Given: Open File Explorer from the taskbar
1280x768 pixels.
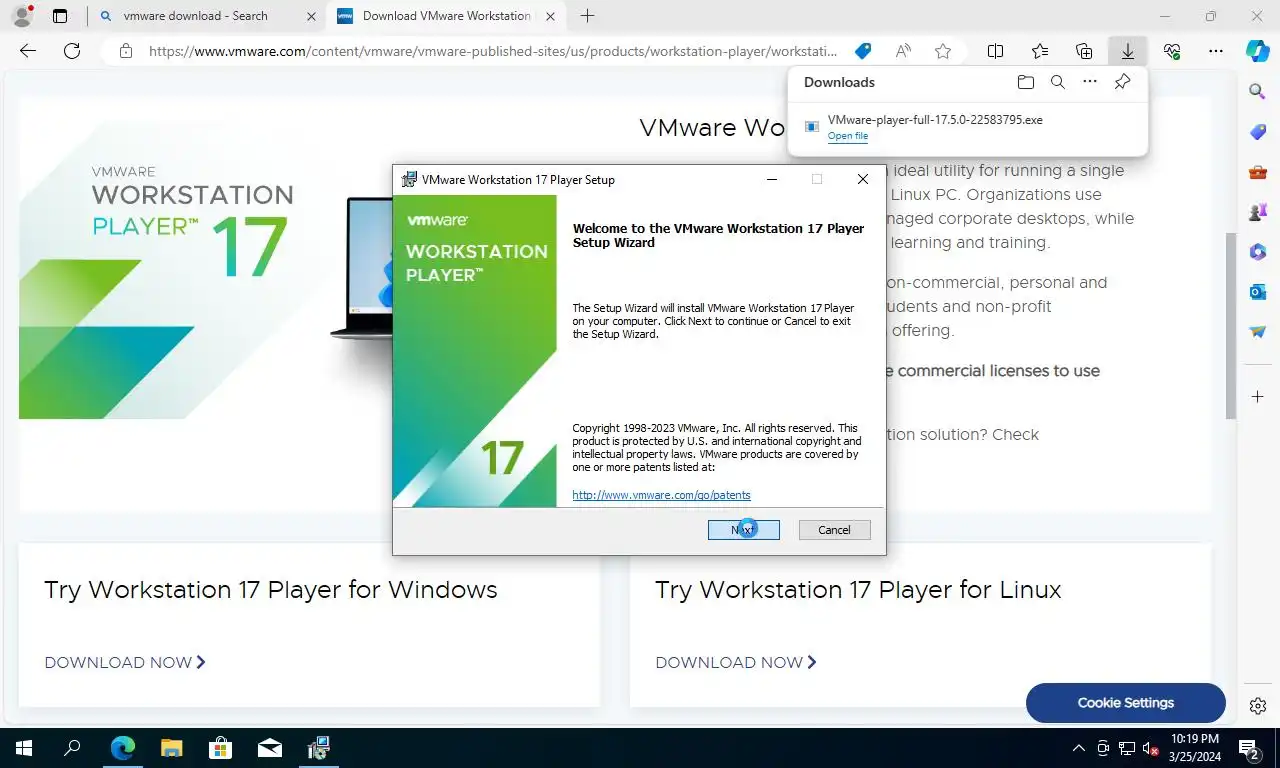Looking at the screenshot, I should coord(172,748).
